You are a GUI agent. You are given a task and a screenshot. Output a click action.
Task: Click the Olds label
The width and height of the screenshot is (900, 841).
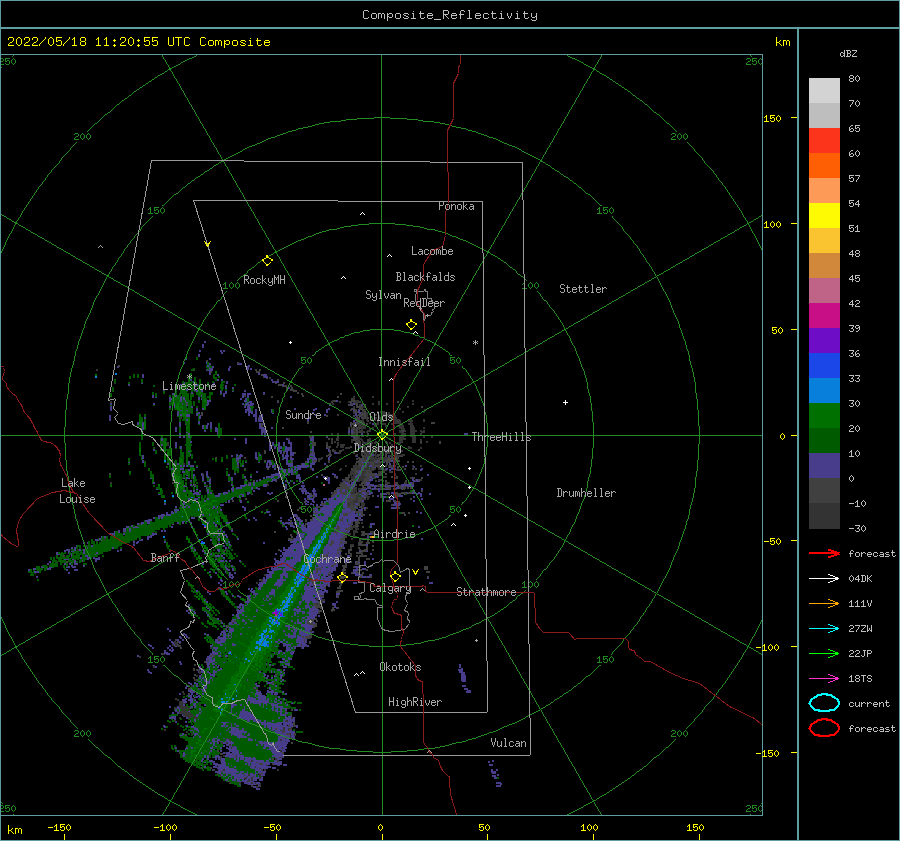point(381,417)
